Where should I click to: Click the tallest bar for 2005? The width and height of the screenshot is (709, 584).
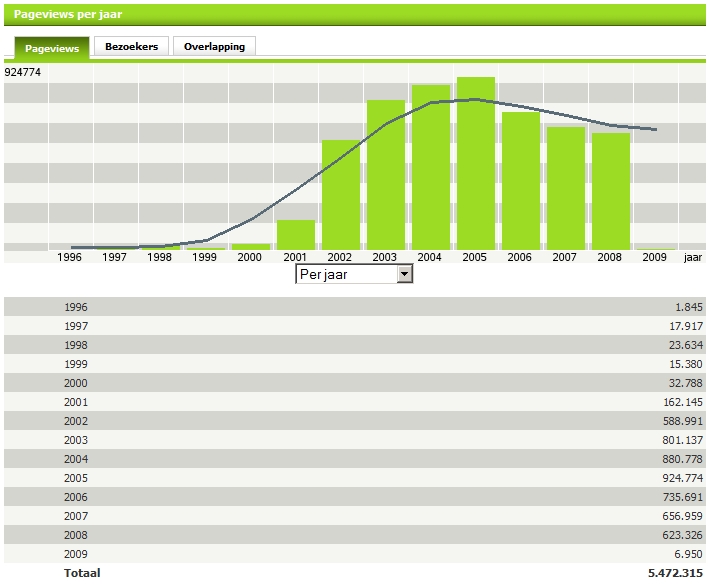click(476, 163)
